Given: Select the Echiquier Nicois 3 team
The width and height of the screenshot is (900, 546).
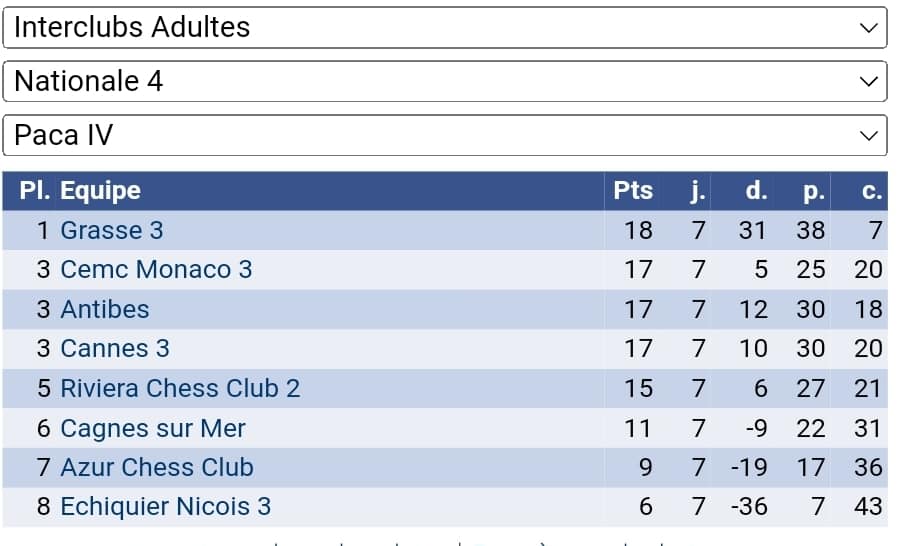Looking at the screenshot, I should 165,506.
